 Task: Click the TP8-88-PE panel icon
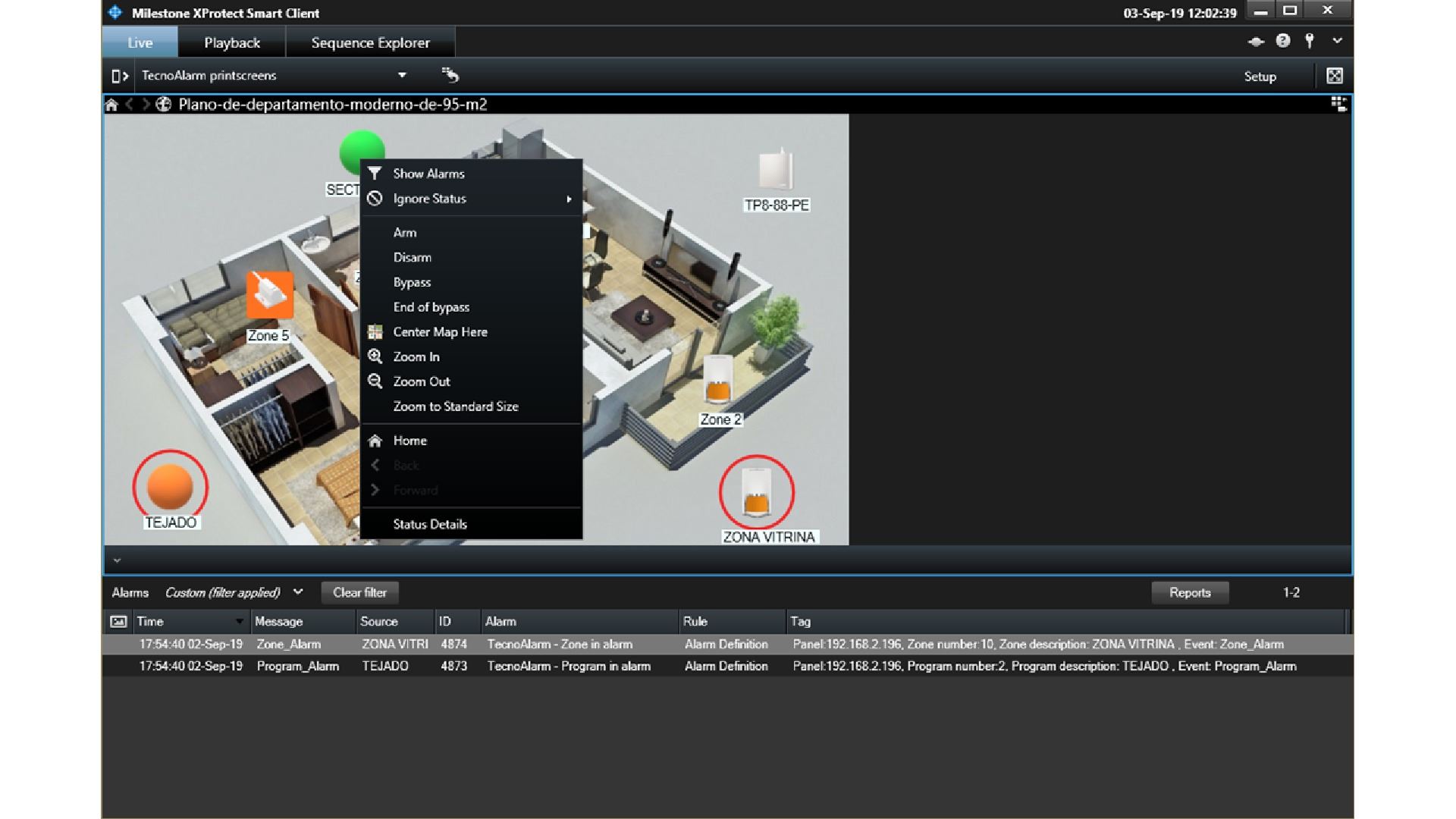click(776, 171)
